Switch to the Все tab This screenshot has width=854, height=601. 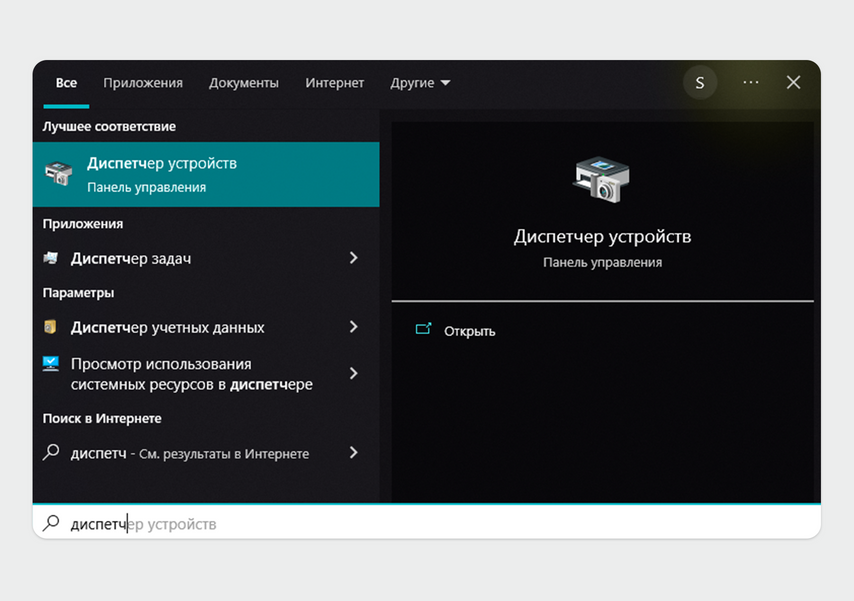(x=66, y=83)
